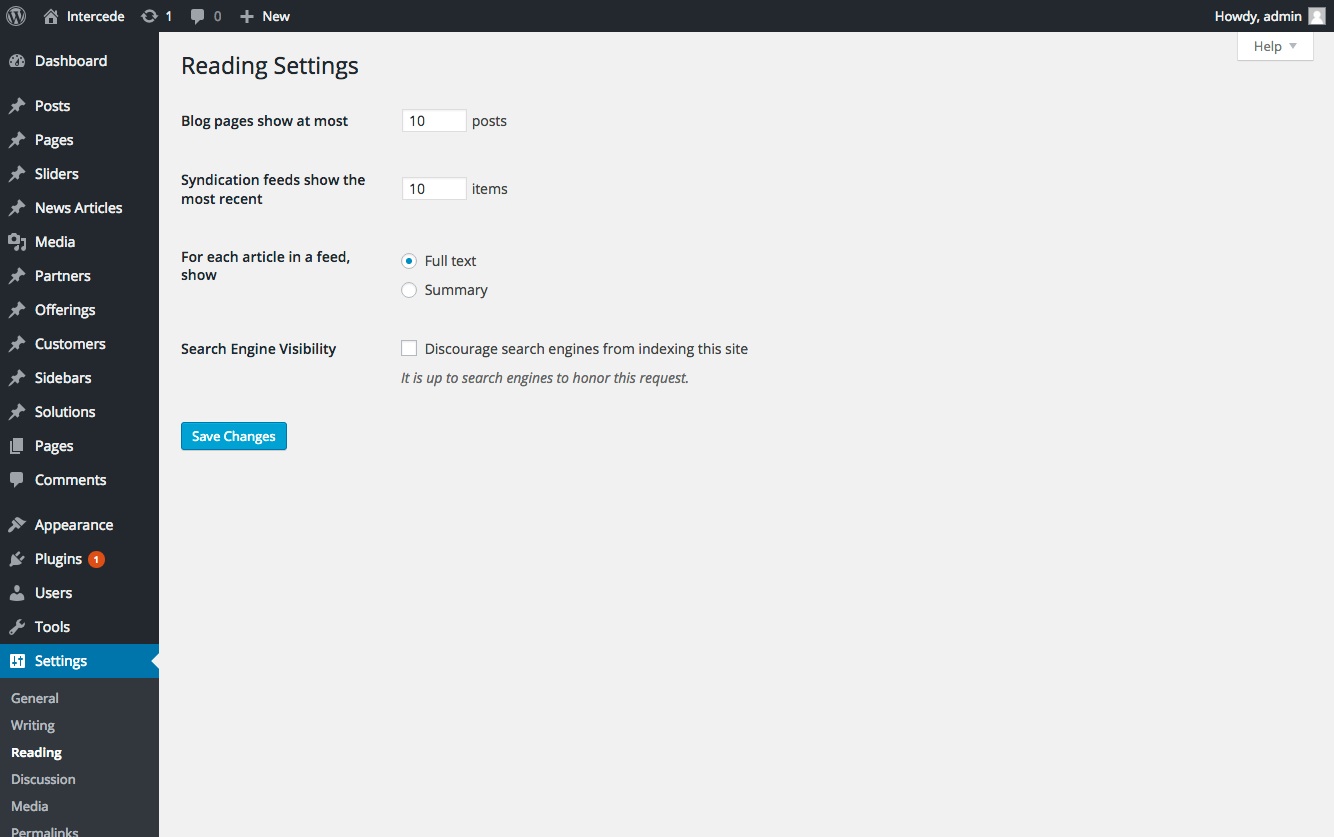1334x837 pixels.
Task: Click the Reading Settings heading
Action: click(x=270, y=66)
